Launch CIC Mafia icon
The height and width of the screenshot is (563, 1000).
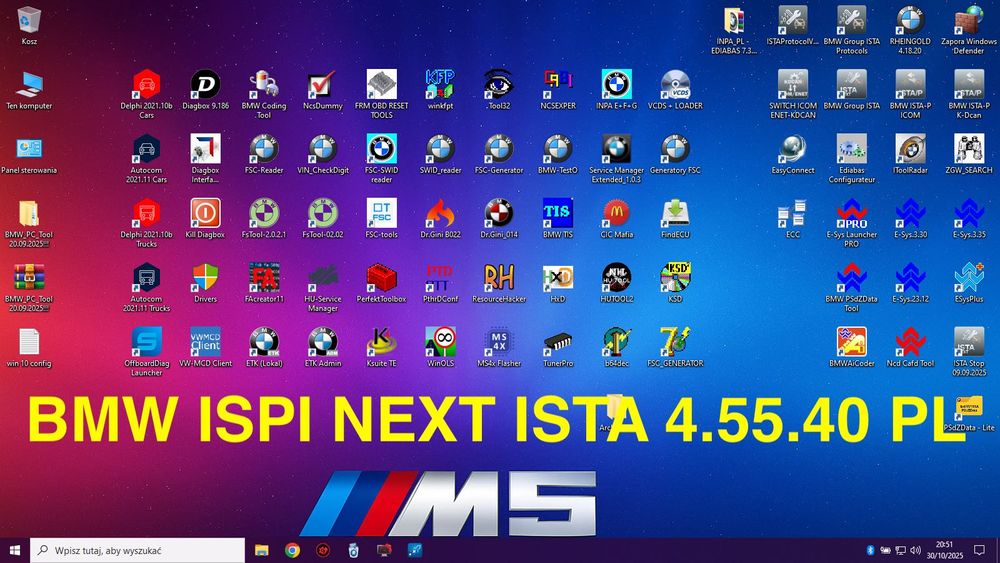[616, 213]
